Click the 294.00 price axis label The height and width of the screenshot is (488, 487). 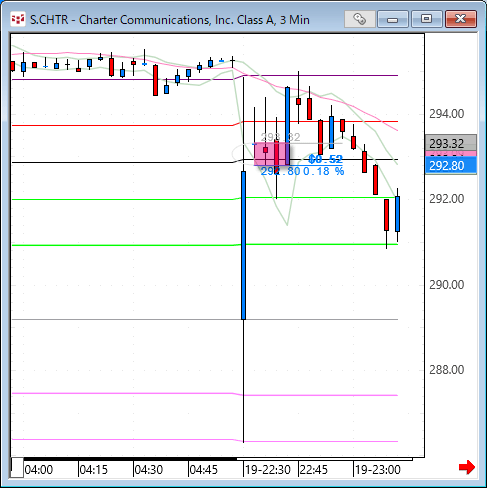446,114
